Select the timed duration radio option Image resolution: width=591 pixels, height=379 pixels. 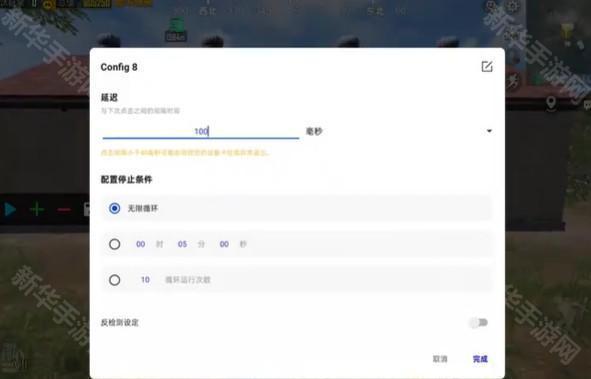point(115,244)
